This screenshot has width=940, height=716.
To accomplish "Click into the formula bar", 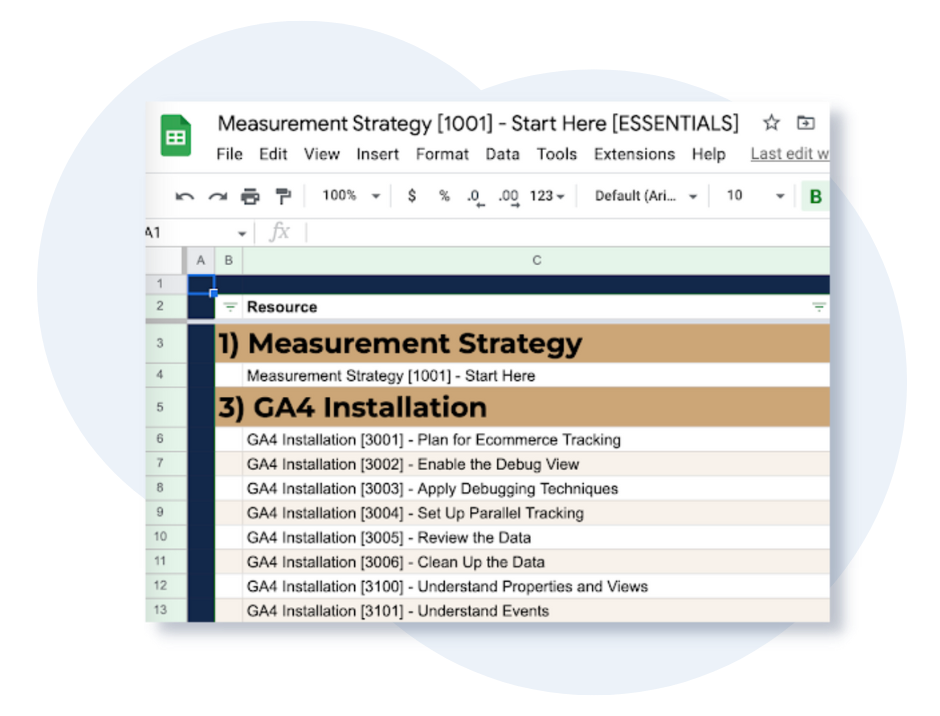I will point(568,233).
